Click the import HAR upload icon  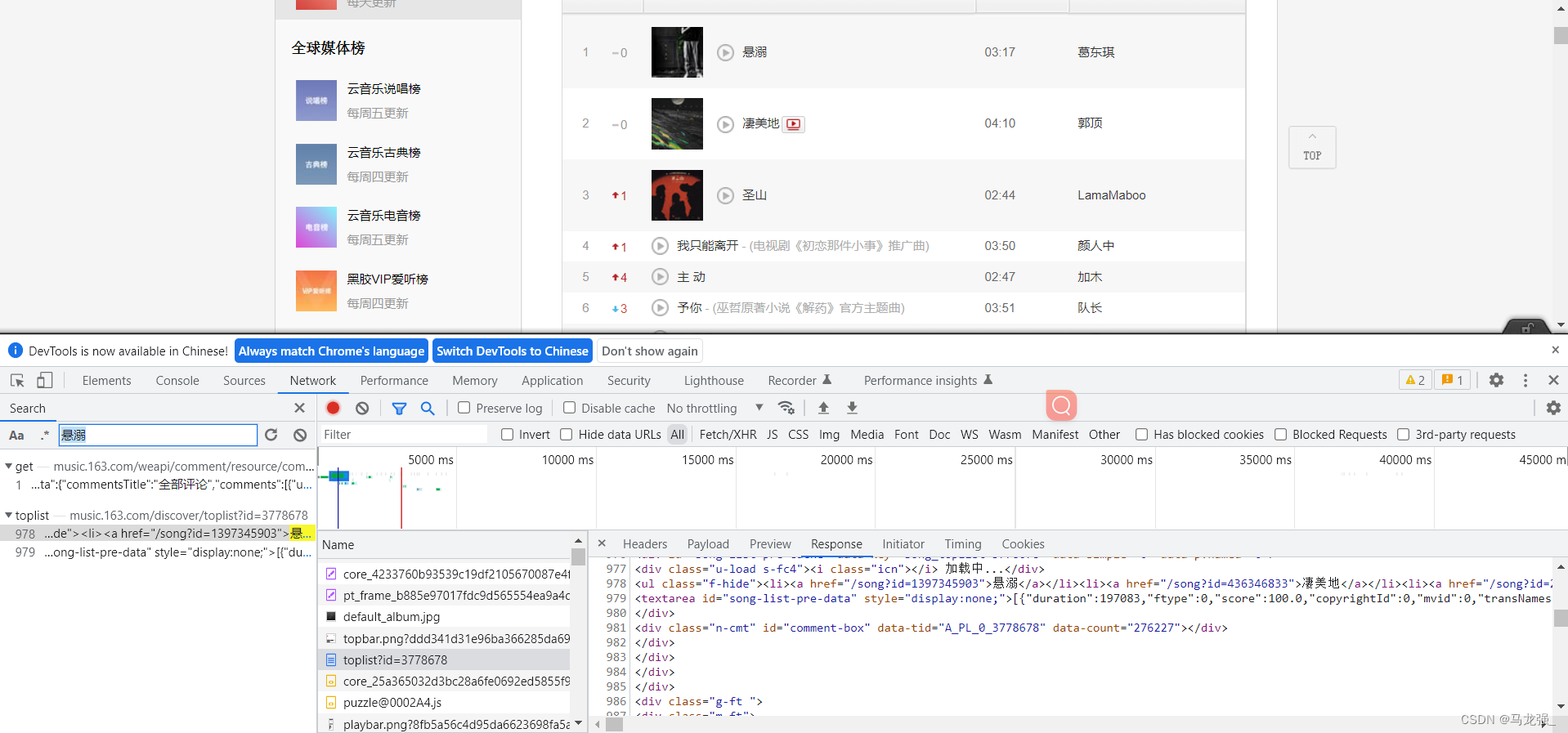[x=823, y=408]
